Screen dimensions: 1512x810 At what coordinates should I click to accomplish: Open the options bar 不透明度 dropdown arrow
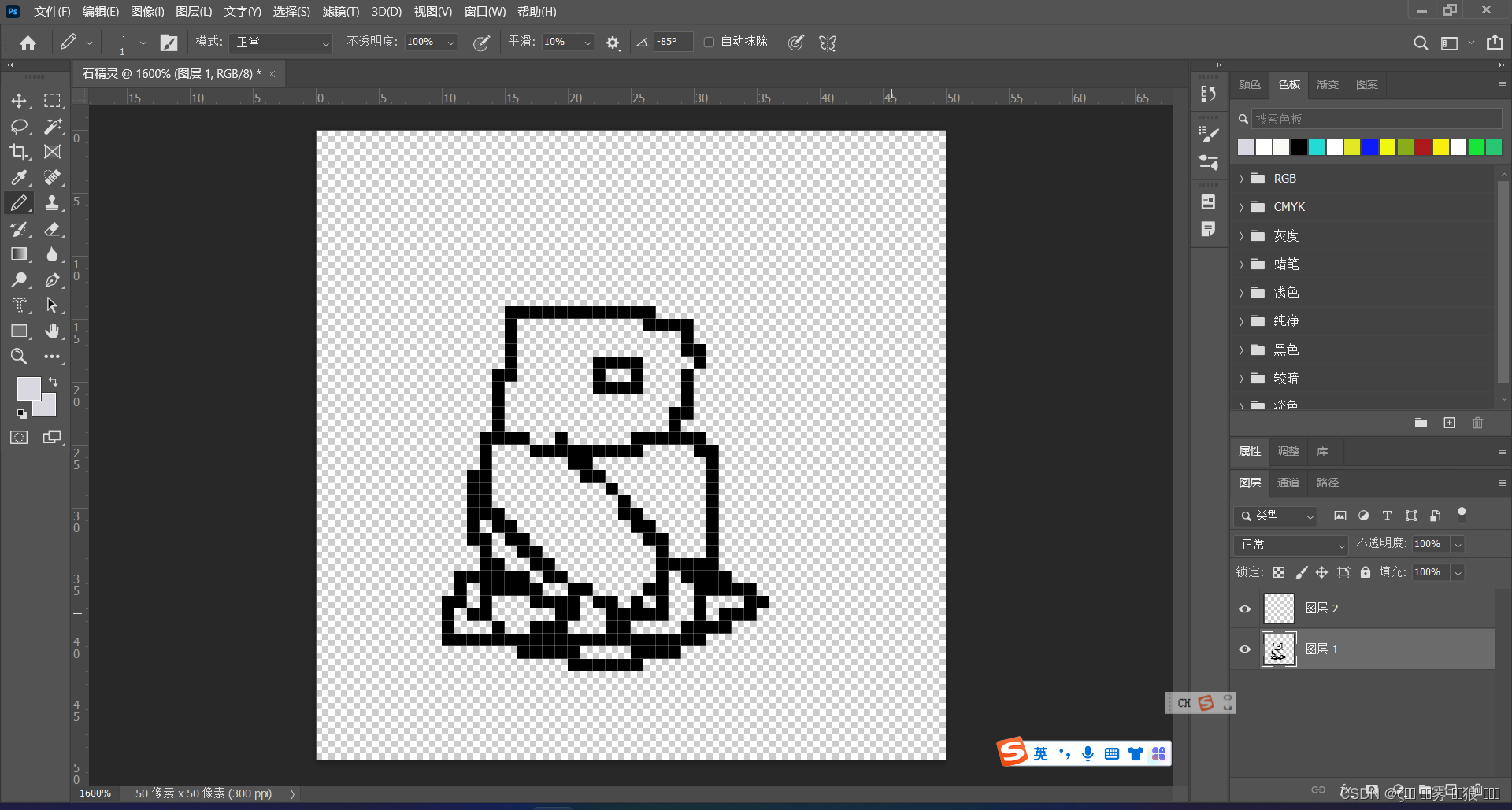(x=450, y=43)
